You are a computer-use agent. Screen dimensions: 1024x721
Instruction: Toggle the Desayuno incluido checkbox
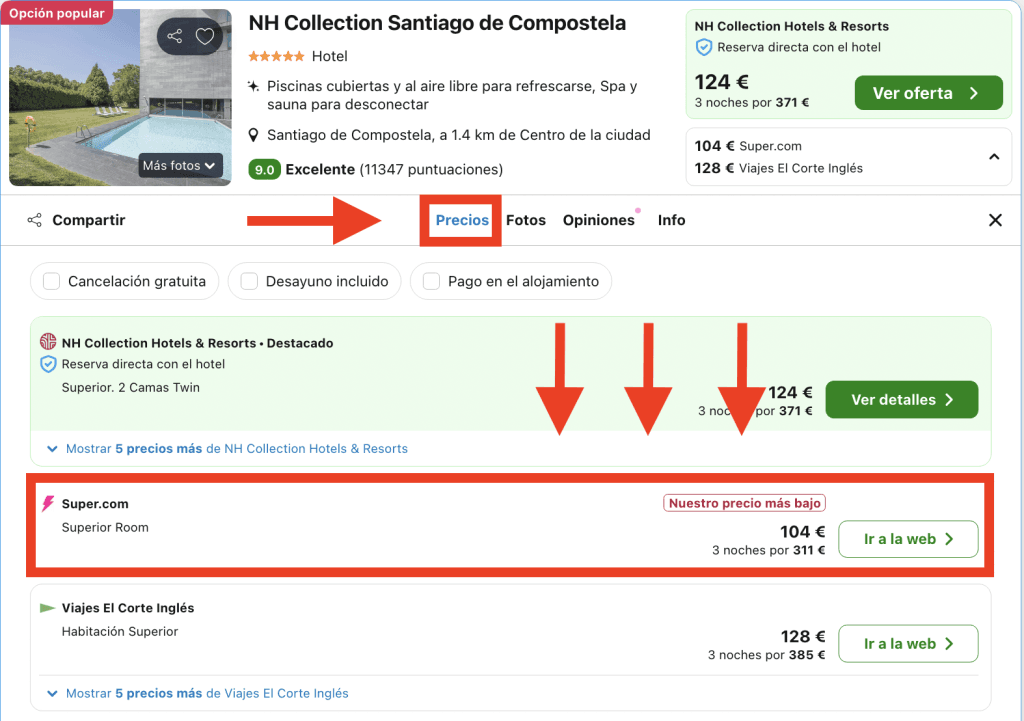(x=249, y=281)
